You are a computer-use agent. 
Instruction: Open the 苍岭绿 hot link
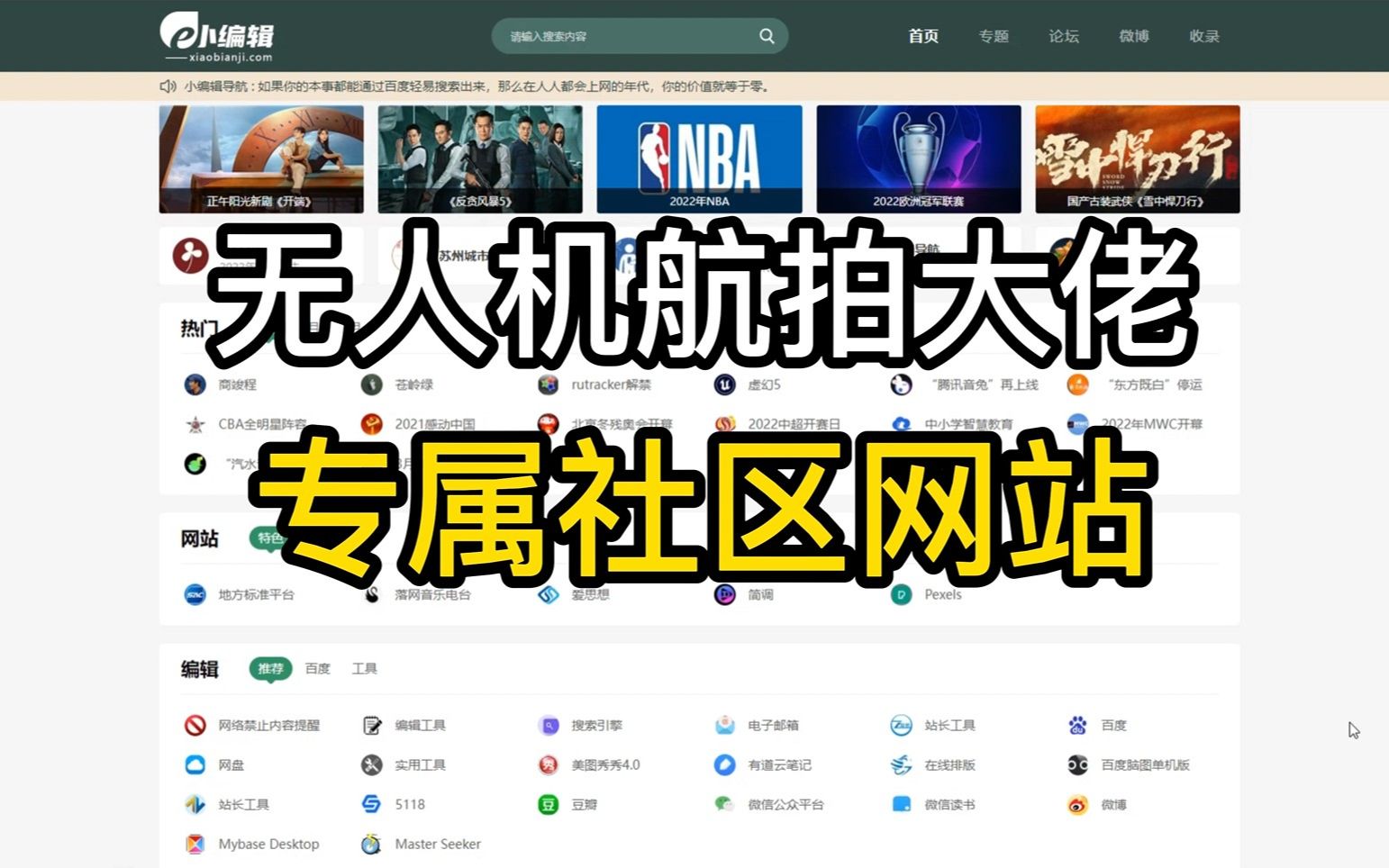click(413, 384)
